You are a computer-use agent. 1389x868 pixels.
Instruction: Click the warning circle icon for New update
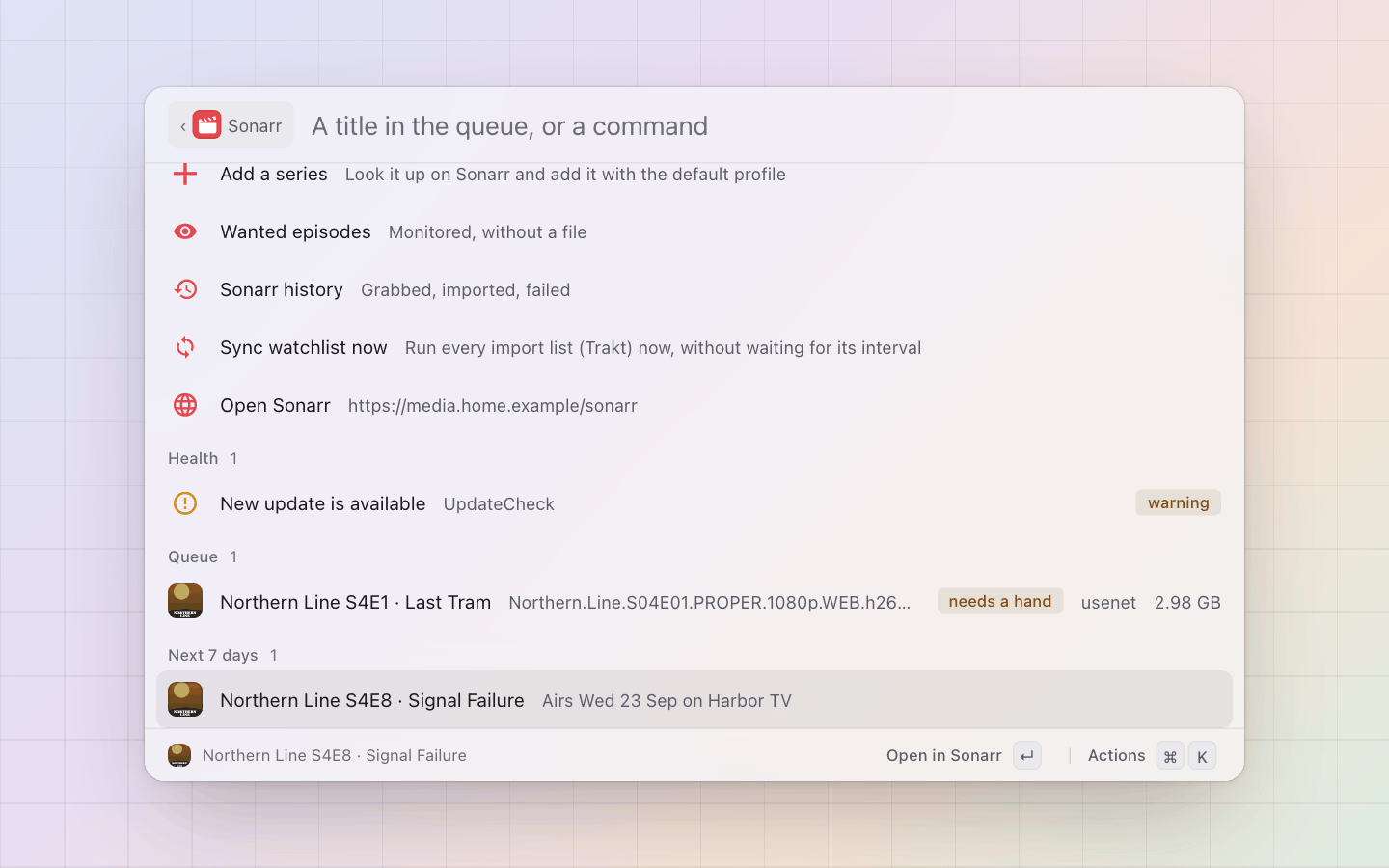click(x=185, y=503)
